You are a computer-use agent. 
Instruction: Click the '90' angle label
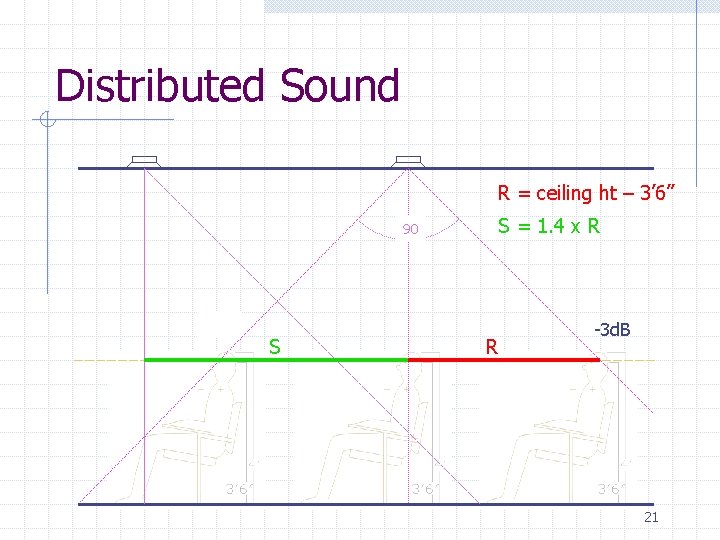pyautogui.click(x=411, y=229)
